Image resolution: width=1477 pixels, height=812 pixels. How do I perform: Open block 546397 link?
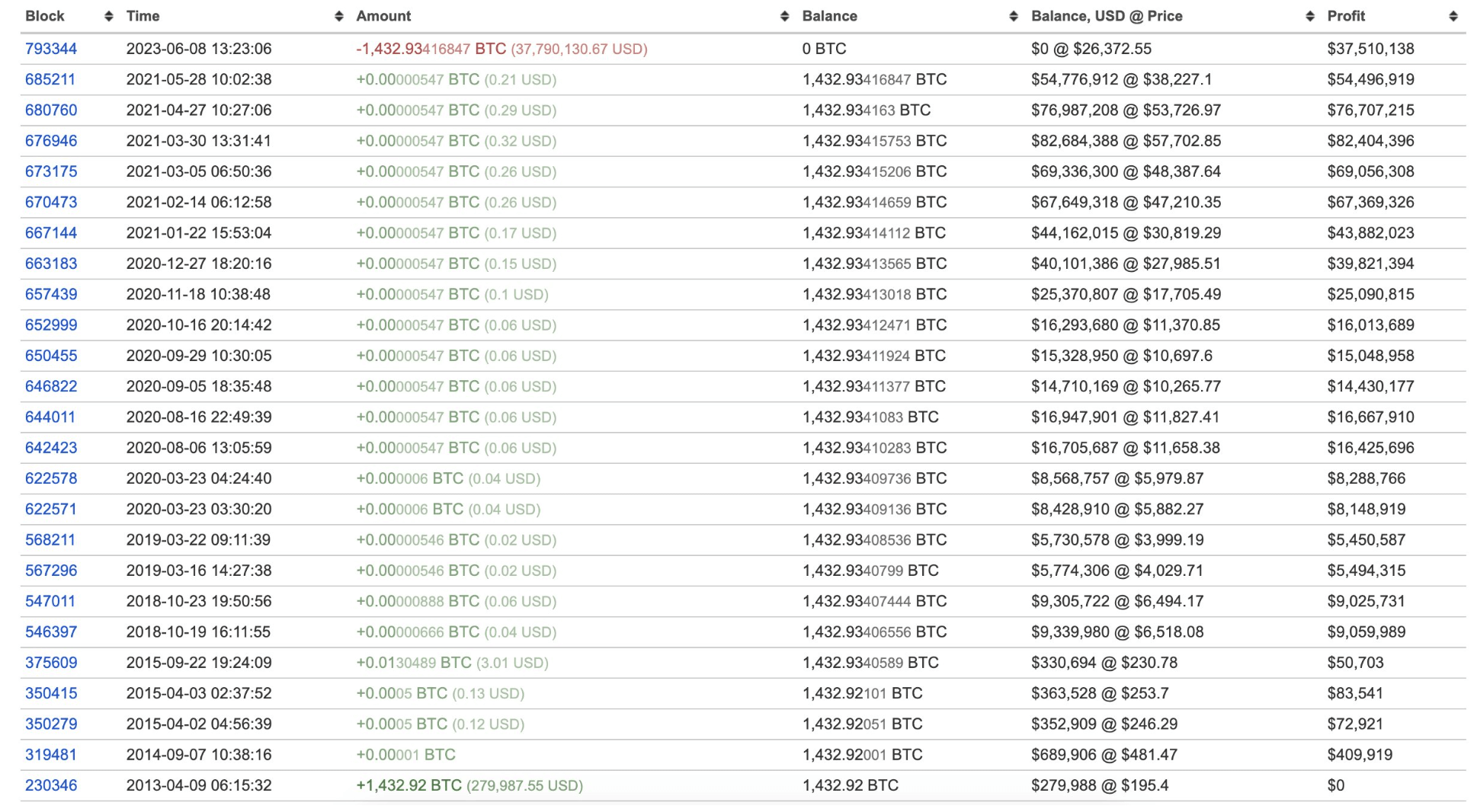[51, 632]
